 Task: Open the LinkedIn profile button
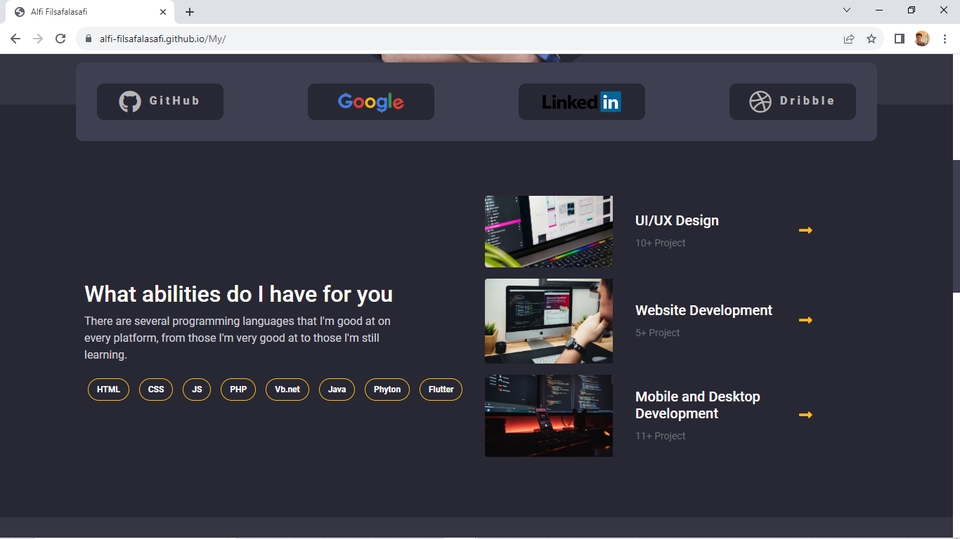[x=582, y=101]
